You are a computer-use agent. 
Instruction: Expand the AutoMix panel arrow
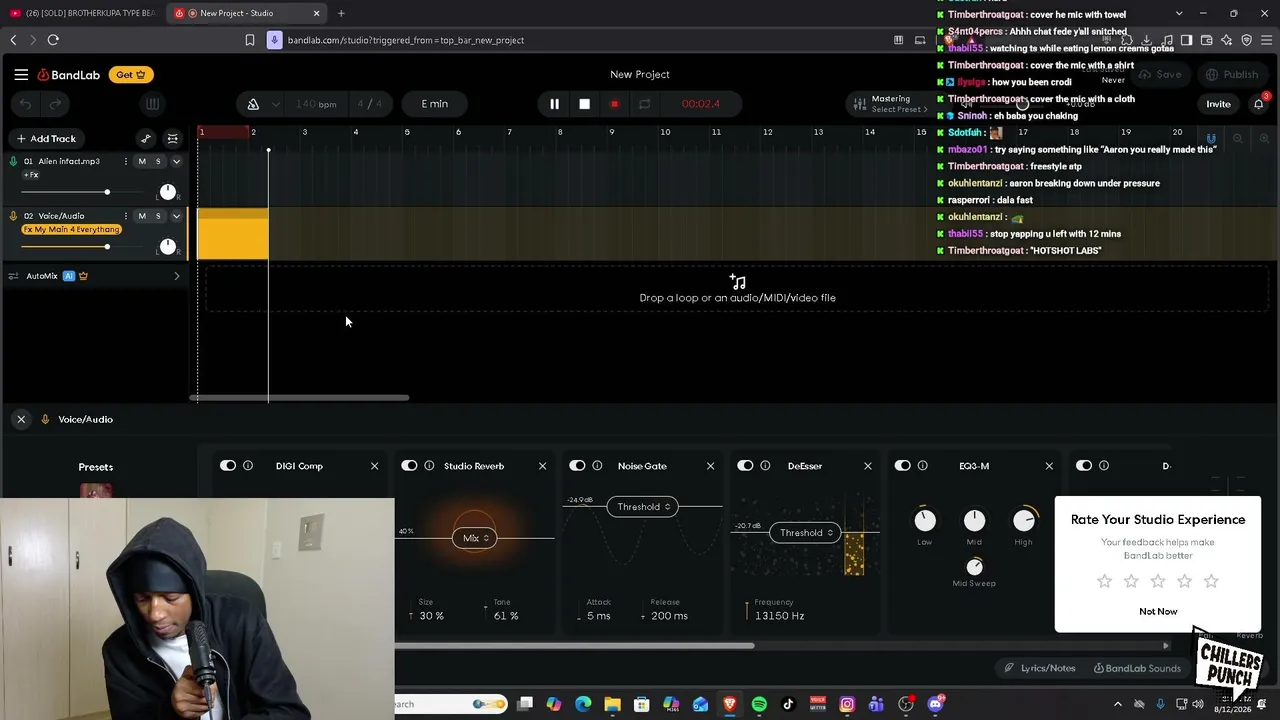(177, 276)
